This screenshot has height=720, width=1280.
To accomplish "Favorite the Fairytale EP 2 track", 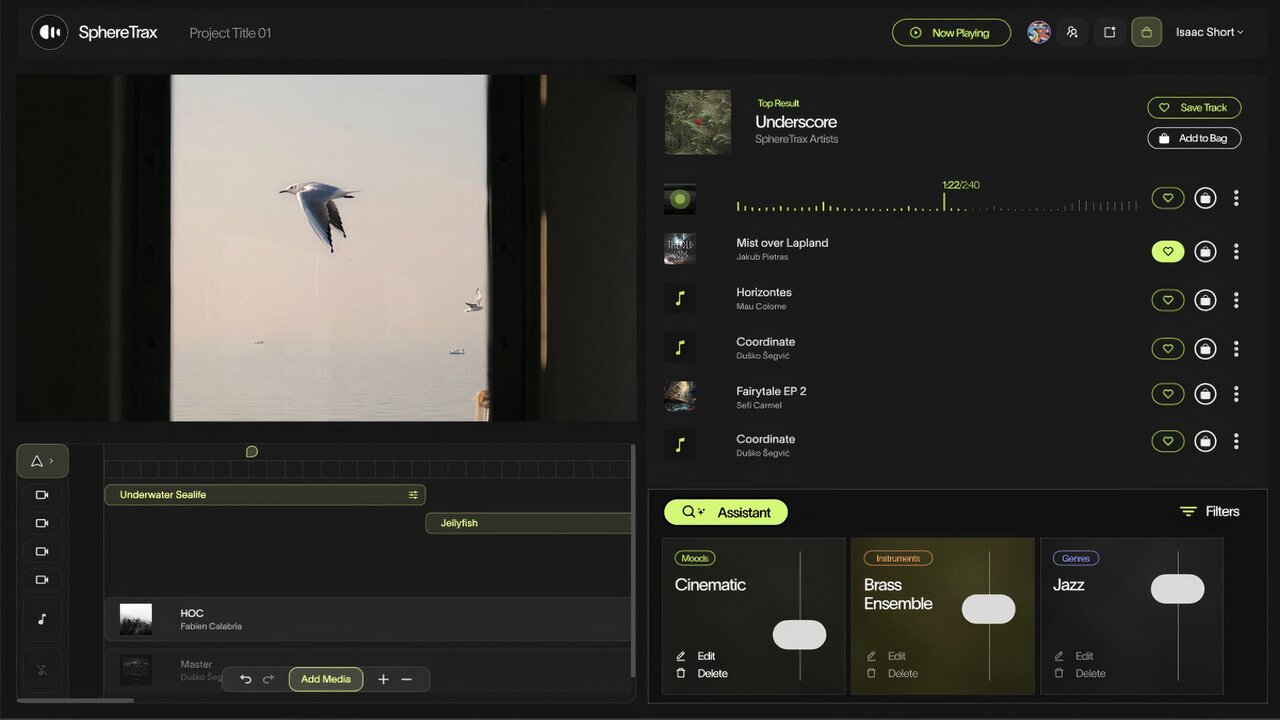I will pyautogui.click(x=1167, y=394).
